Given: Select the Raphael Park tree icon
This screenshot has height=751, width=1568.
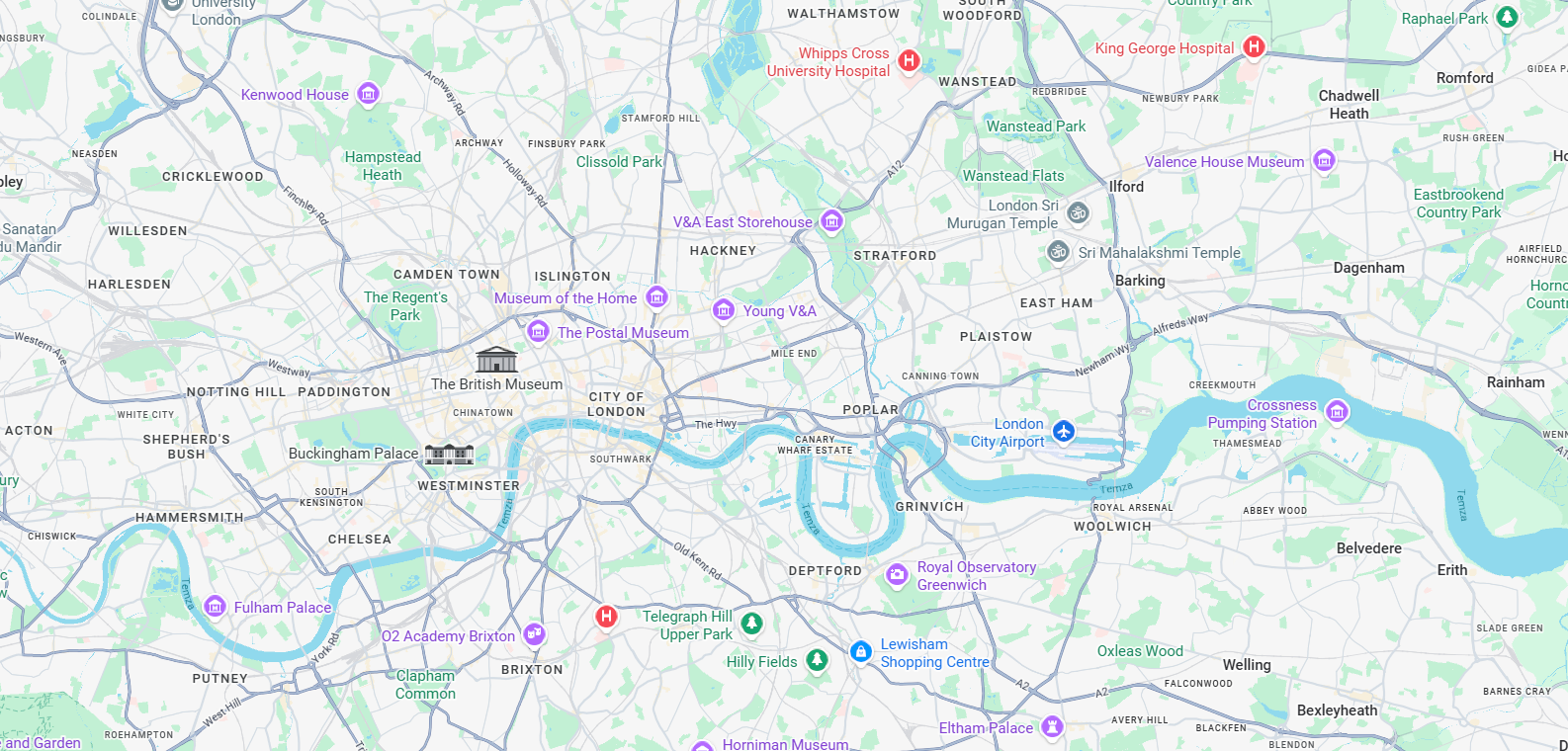Looking at the screenshot, I should 1507,17.
